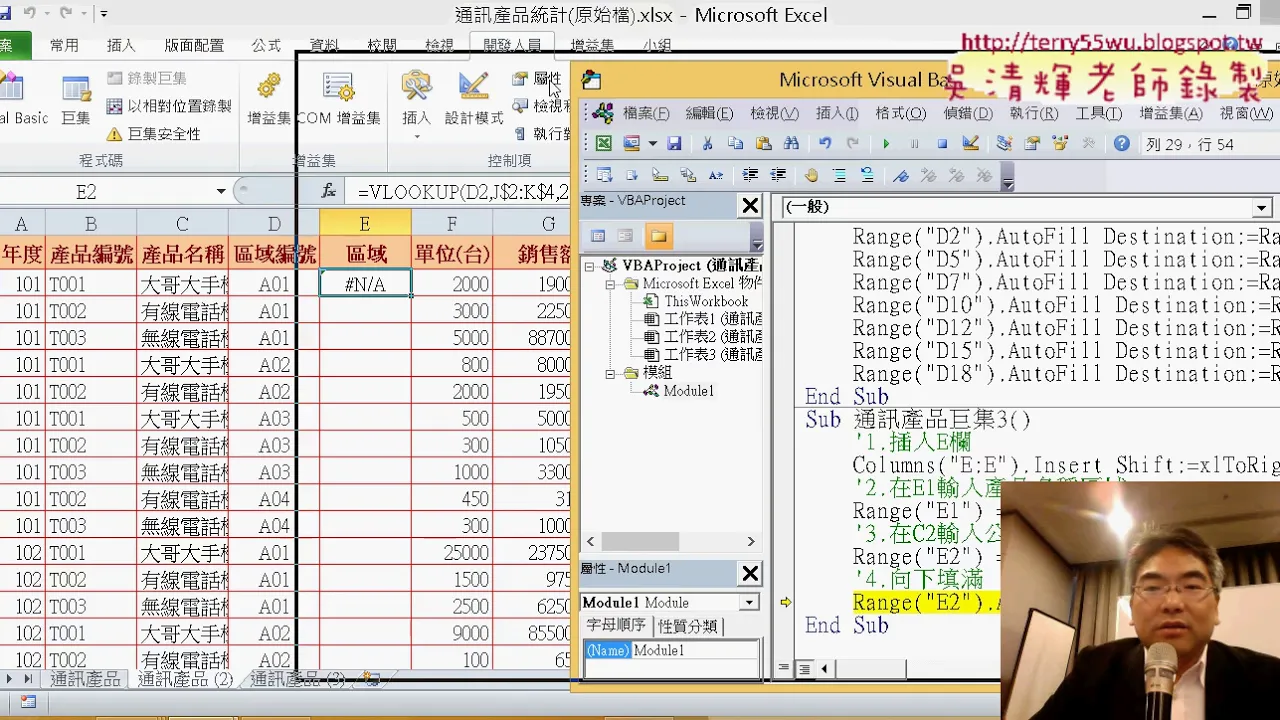Click 巨集安全性 in the Excel ribbon
This screenshot has height=720, width=1280.
[153, 133]
